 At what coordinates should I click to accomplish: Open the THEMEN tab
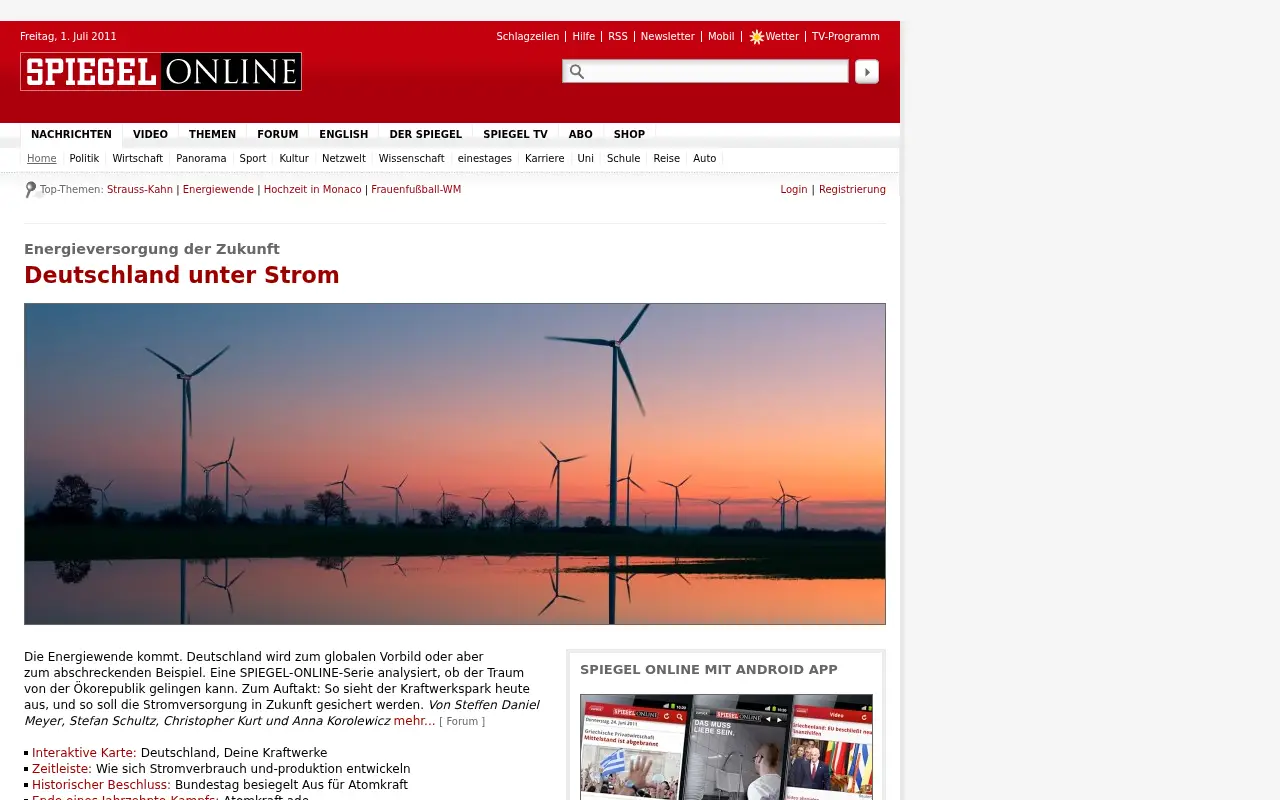click(x=212, y=135)
